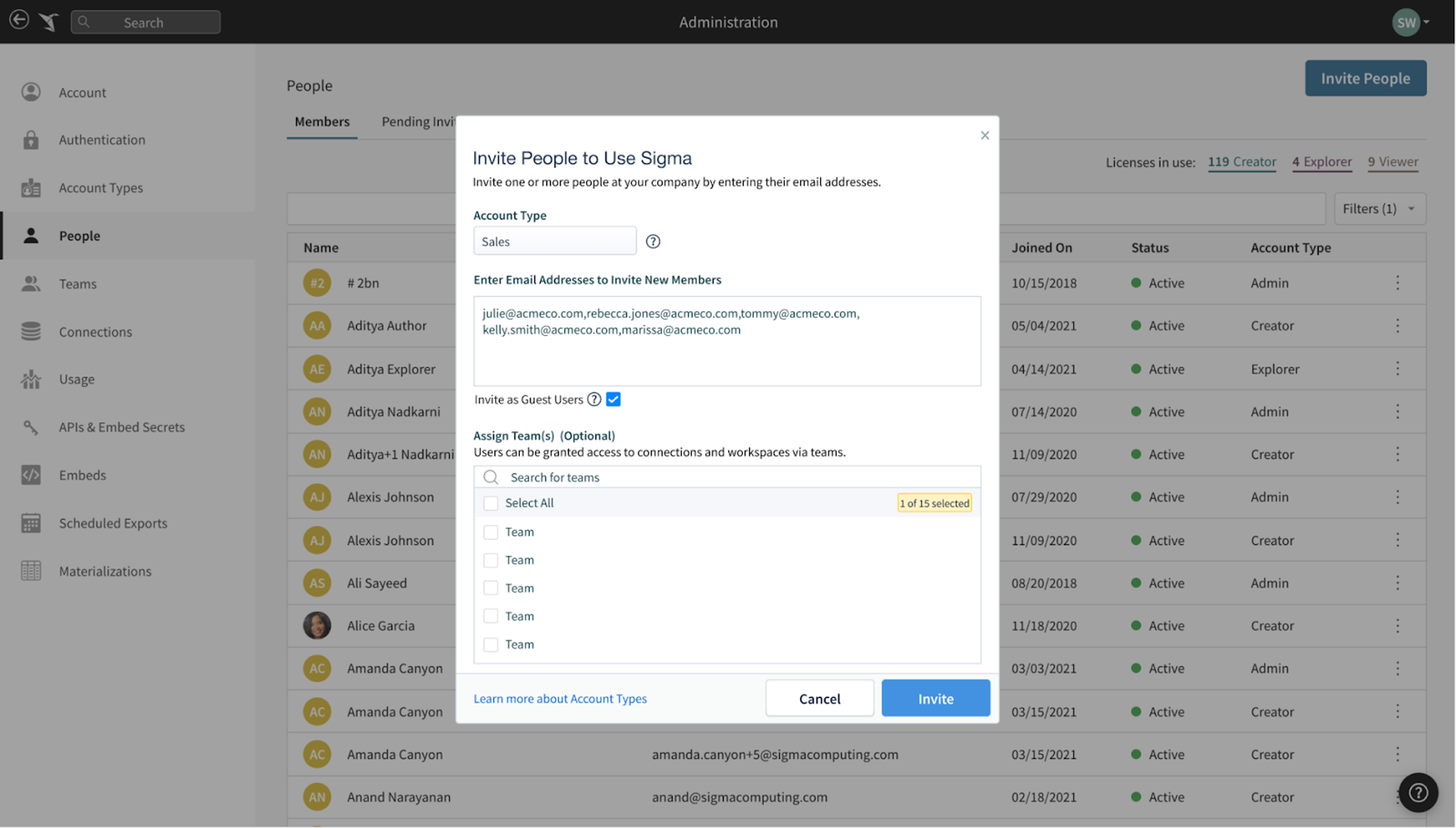Open row menu for # 2bn
Screen dimensions: 1456x828
(x=1398, y=283)
